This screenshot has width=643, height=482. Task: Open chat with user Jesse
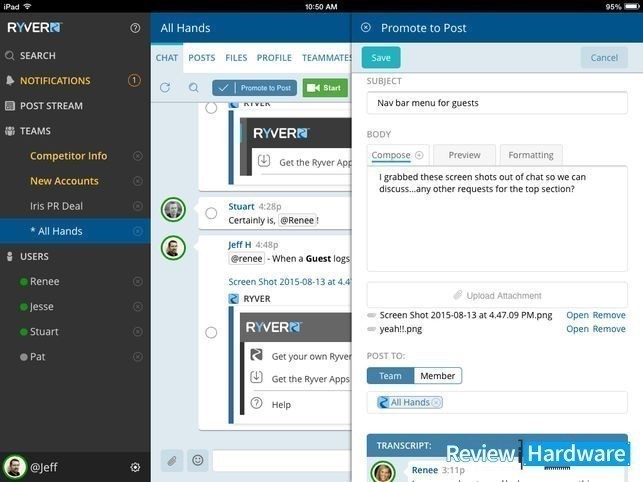(x=41, y=306)
